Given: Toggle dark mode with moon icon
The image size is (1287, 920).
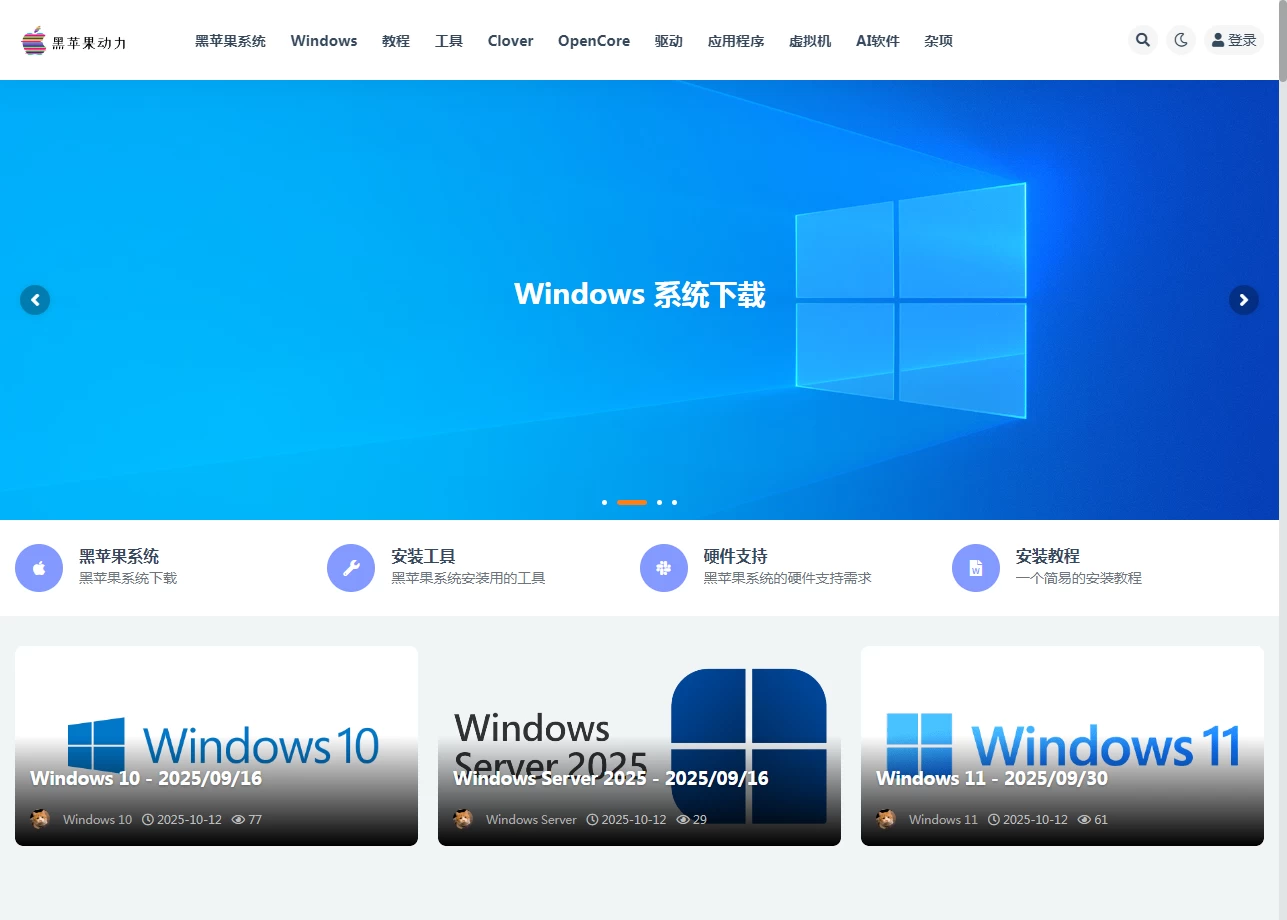Looking at the screenshot, I should (1181, 40).
